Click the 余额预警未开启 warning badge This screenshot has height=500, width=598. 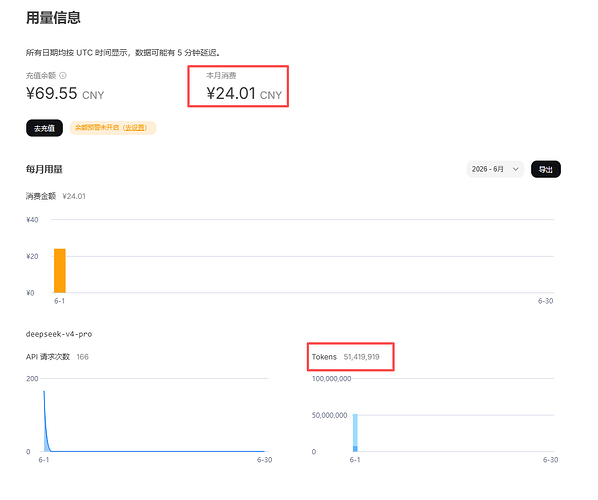tap(113, 128)
